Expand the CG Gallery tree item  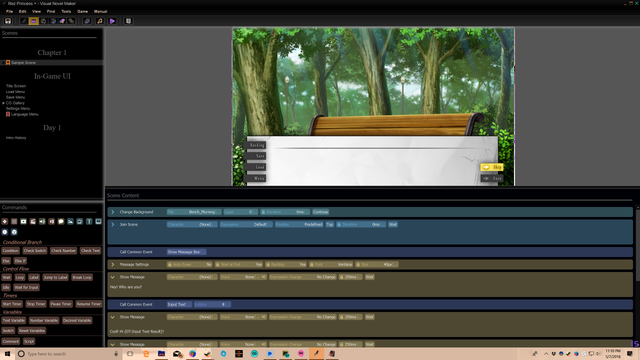click(x=3, y=103)
